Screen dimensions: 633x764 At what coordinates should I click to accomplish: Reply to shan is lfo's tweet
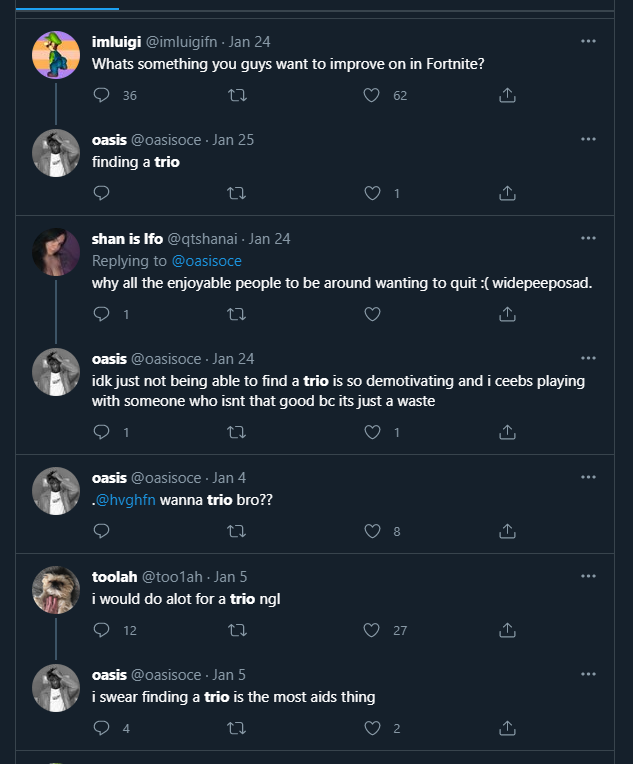pos(101,314)
